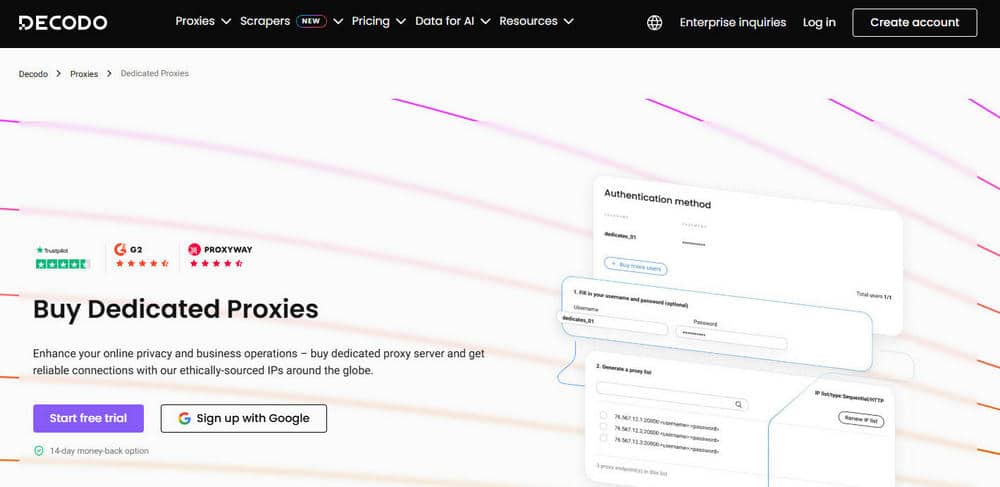
Task: Click the Proxyway rating badge
Action: point(220,256)
